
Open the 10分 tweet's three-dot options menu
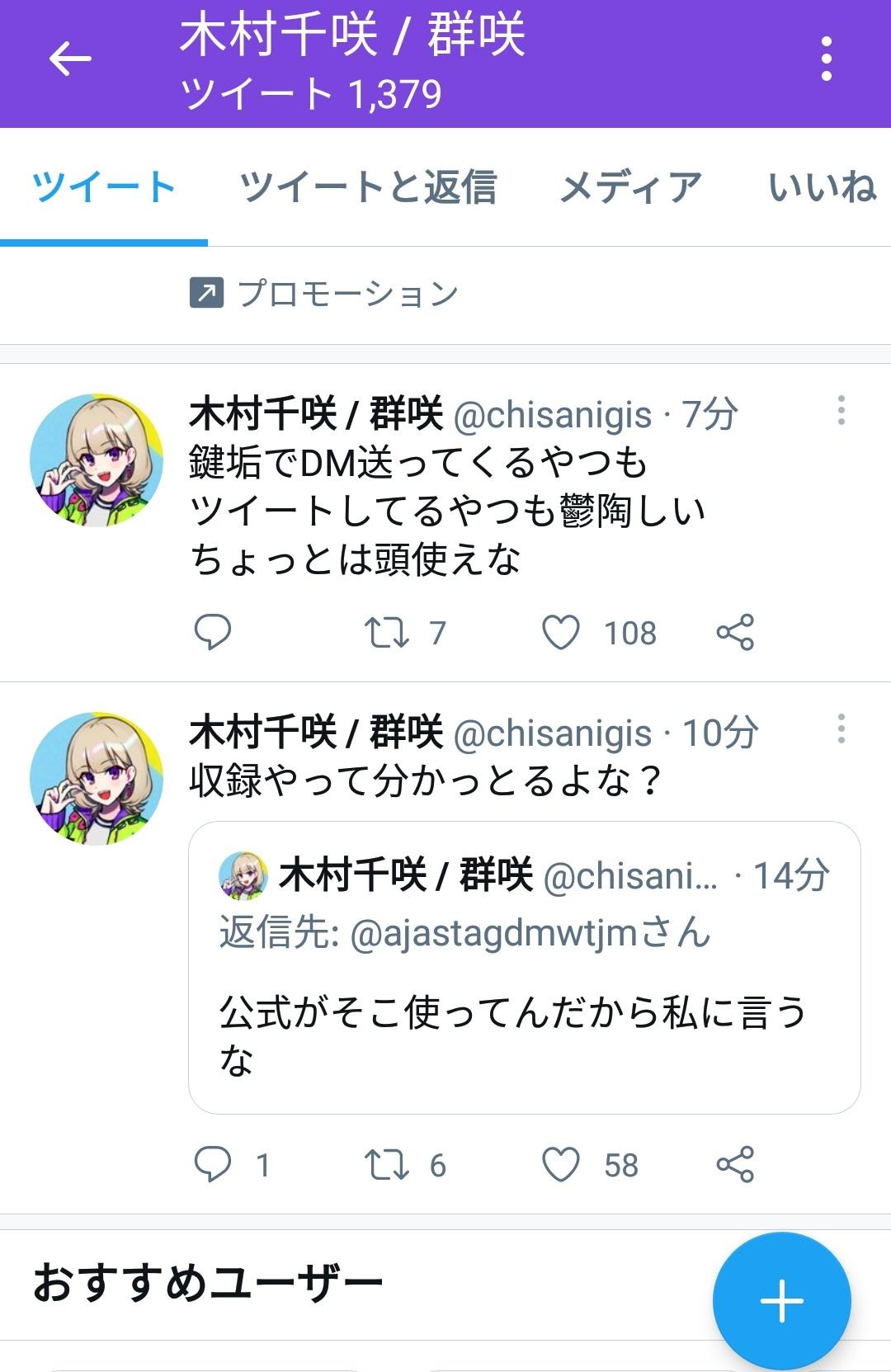tap(841, 729)
